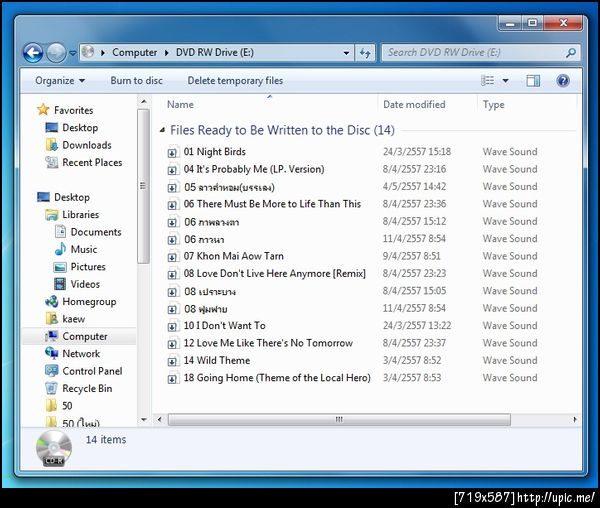Screen dimensions: 600x508
Task: Select file 07 Khon Mai Aow Tarn
Action: coord(233,256)
